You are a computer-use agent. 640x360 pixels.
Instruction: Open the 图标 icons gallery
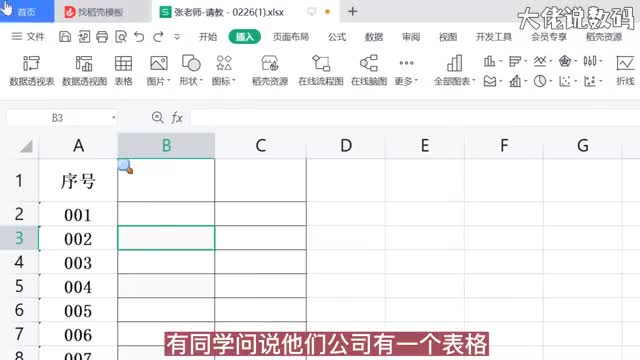[224, 70]
